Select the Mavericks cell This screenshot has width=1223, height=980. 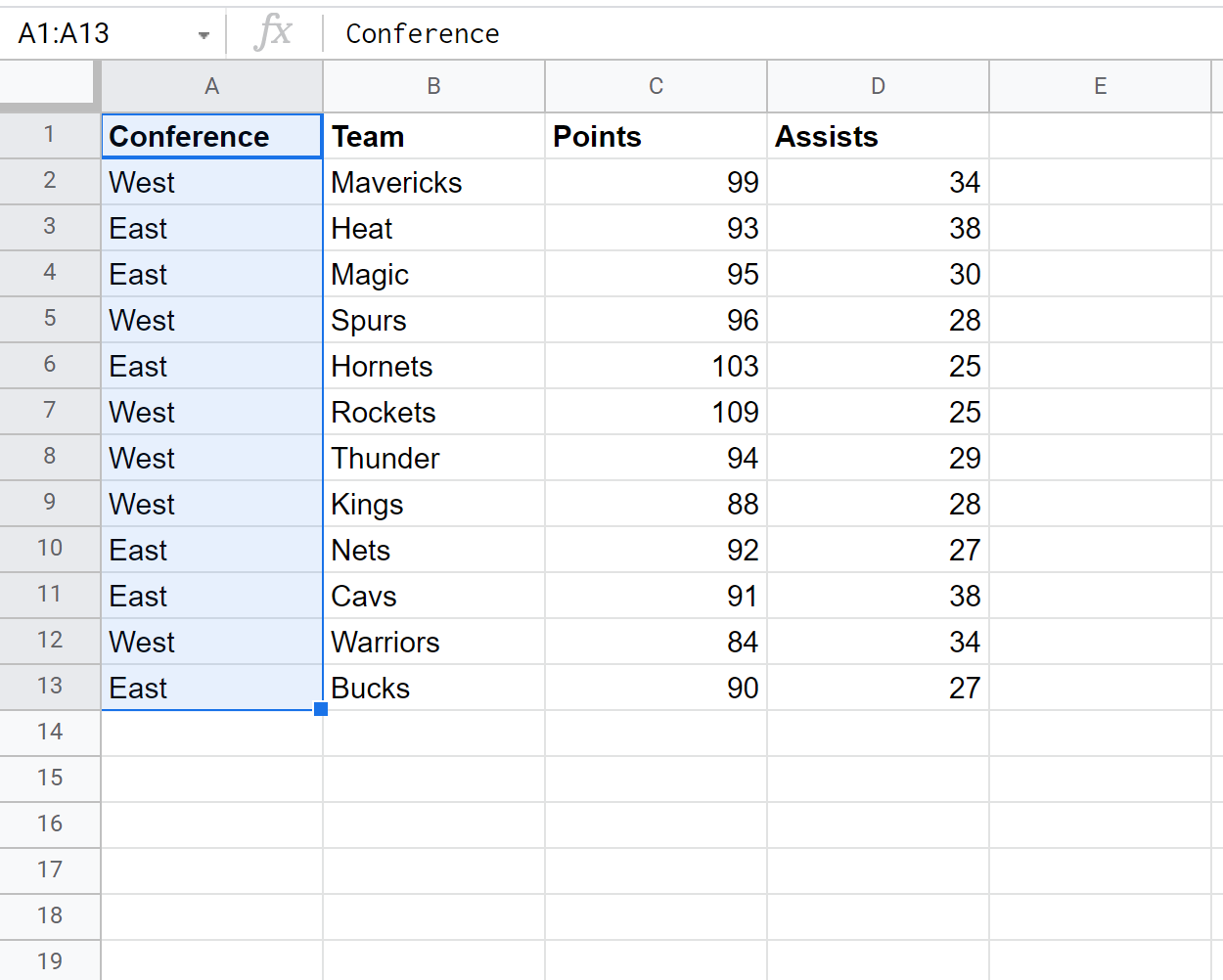434,182
